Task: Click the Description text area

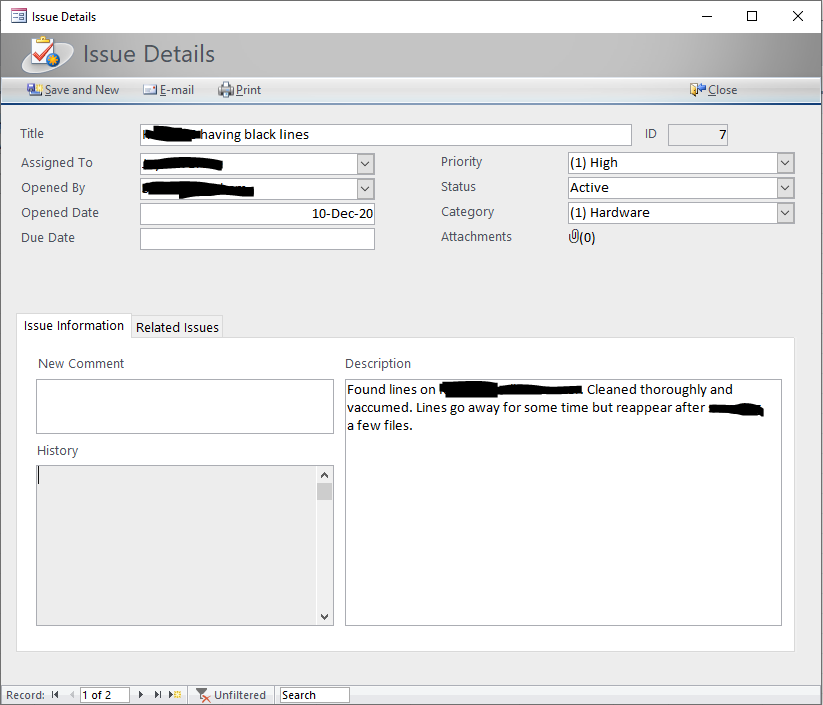Action: (x=563, y=502)
